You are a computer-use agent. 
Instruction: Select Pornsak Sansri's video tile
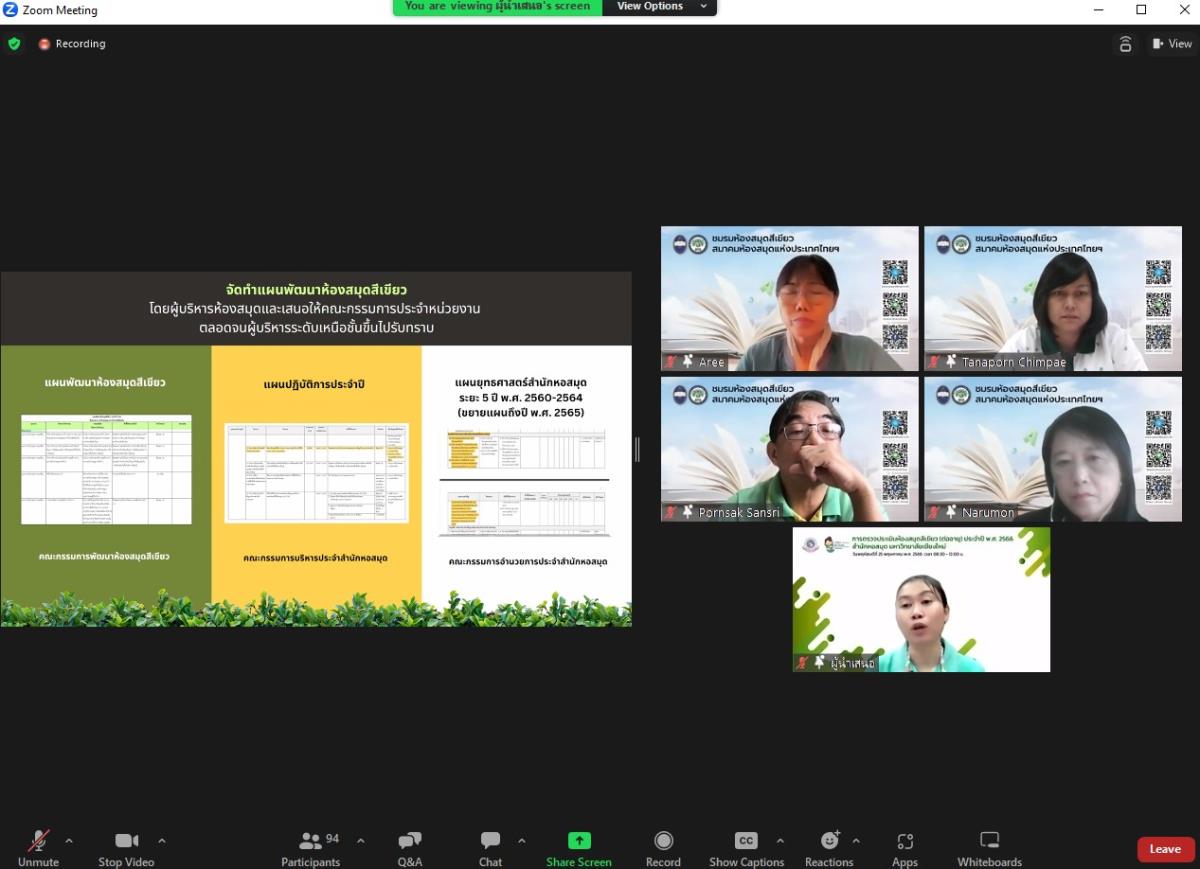pos(789,449)
